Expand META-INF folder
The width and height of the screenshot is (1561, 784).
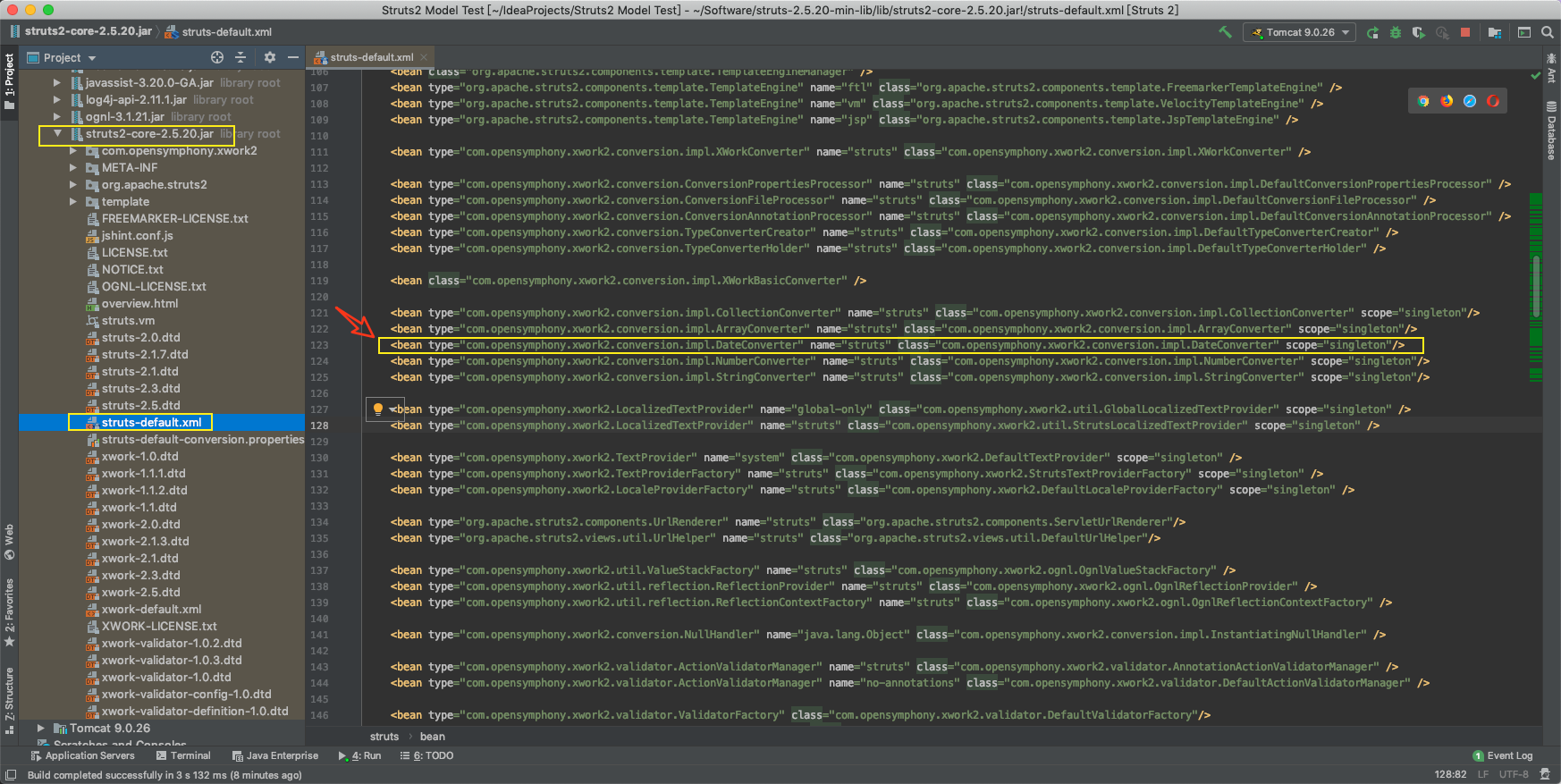(x=73, y=168)
